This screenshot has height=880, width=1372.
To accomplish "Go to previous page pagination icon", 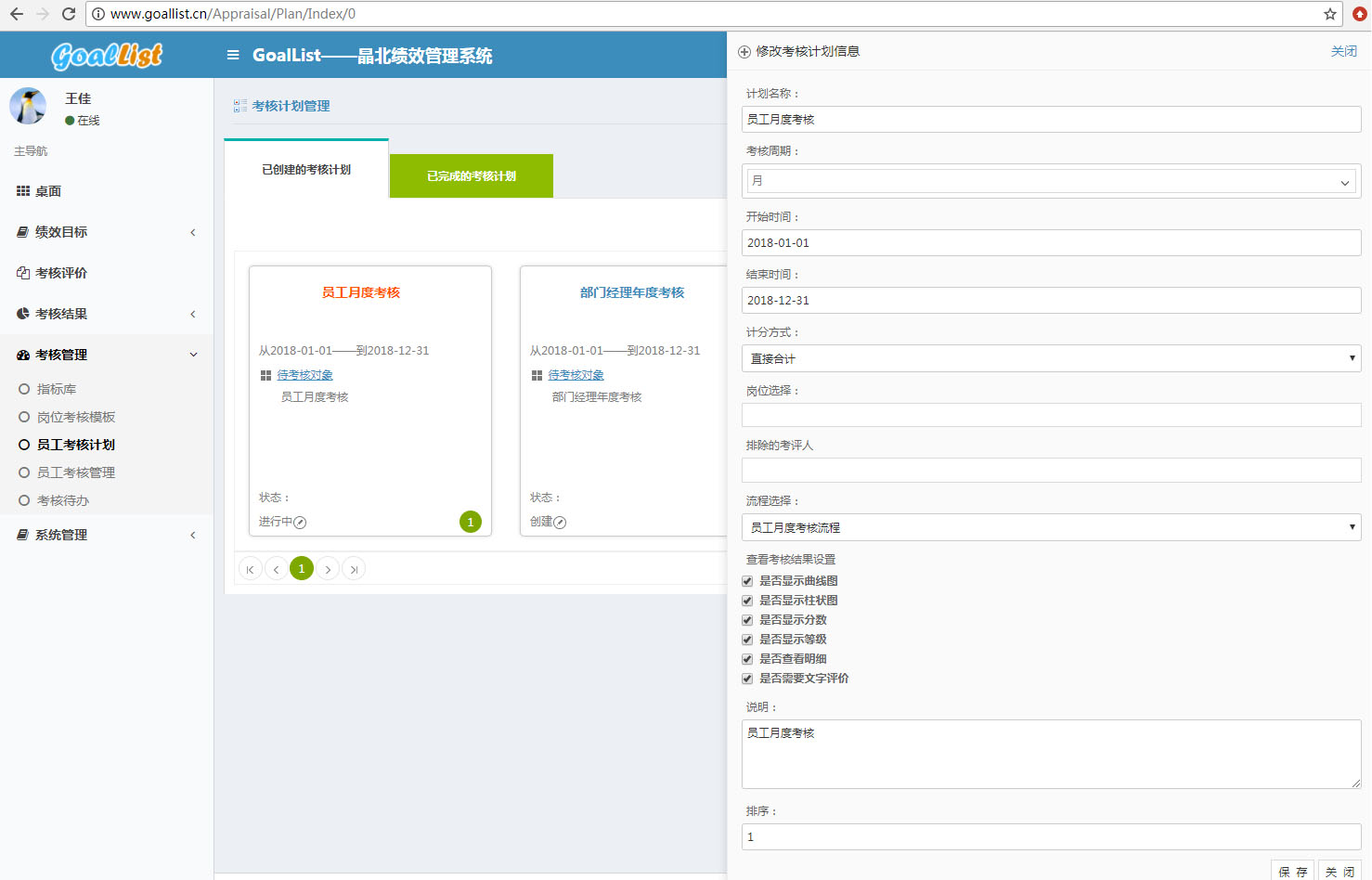I will (276, 569).
